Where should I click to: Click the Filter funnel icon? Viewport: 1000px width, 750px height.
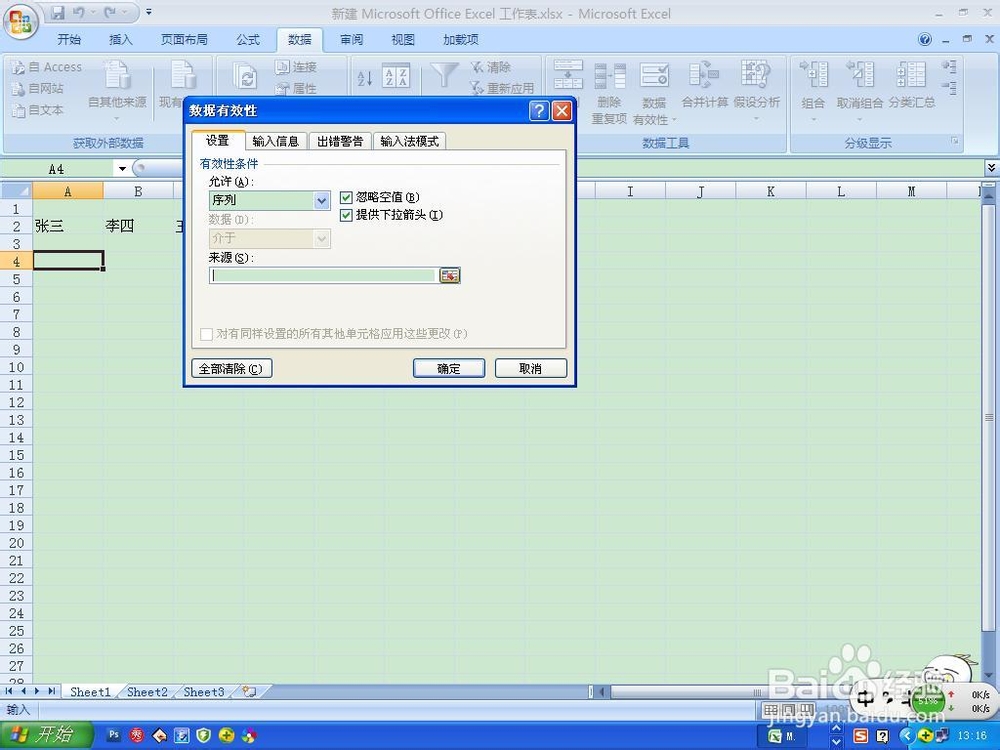point(444,75)
